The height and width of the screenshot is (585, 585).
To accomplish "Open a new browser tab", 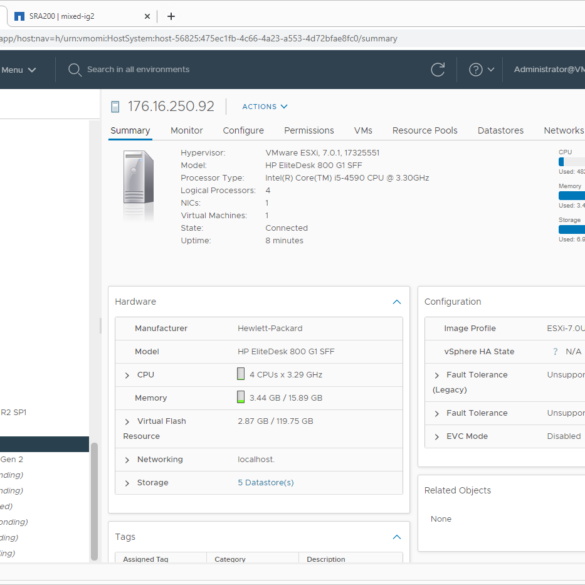I will (x=171, y=16).
